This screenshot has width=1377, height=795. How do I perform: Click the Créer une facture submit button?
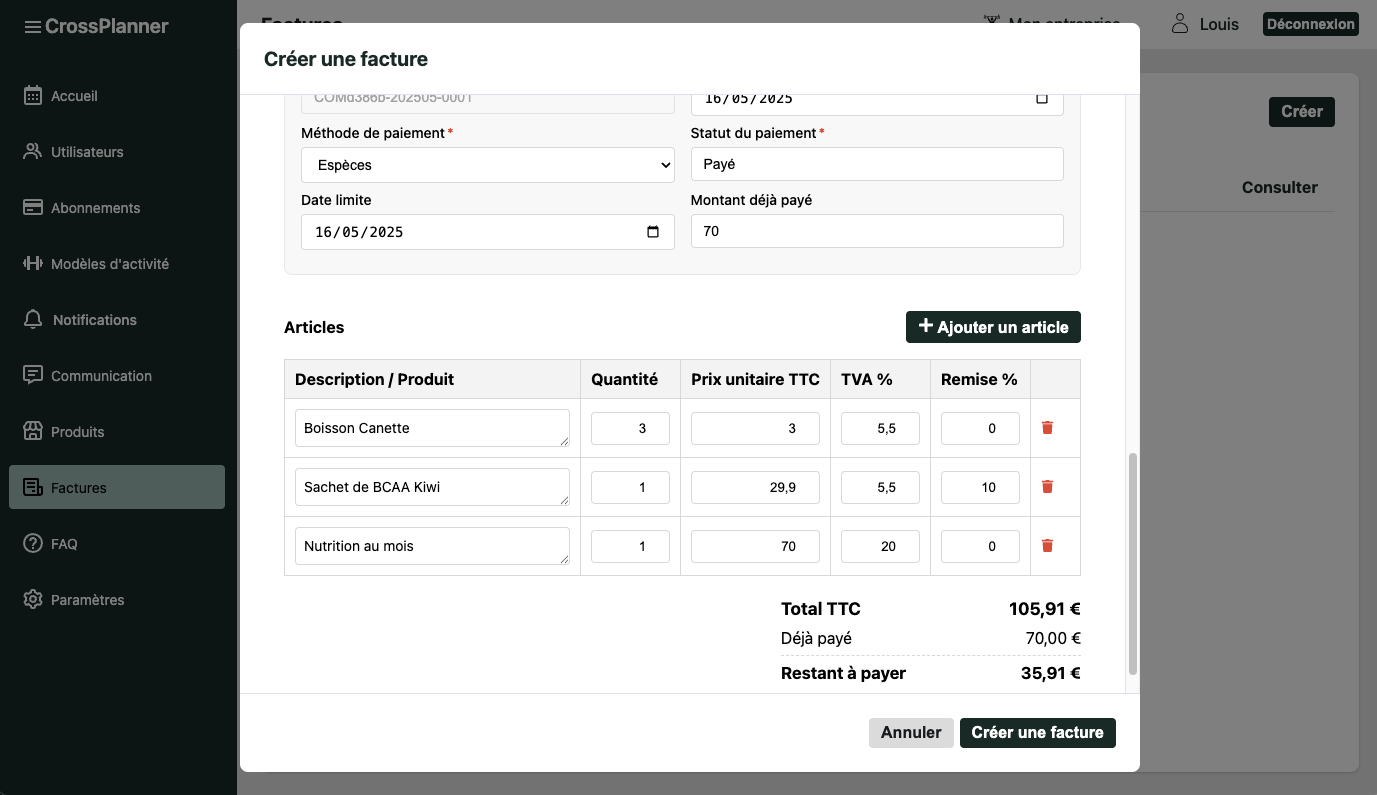coord(1038,733)
